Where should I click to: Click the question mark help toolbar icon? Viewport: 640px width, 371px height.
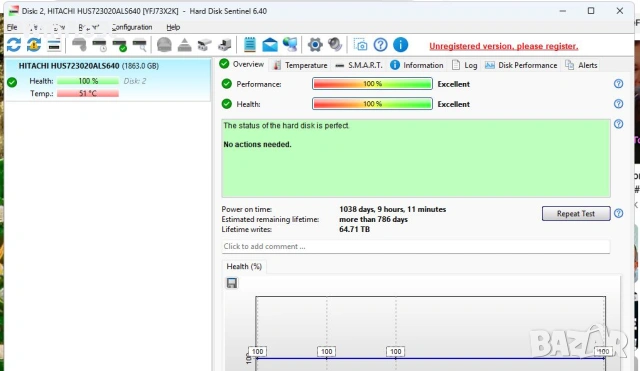click(x=380, y=45)
